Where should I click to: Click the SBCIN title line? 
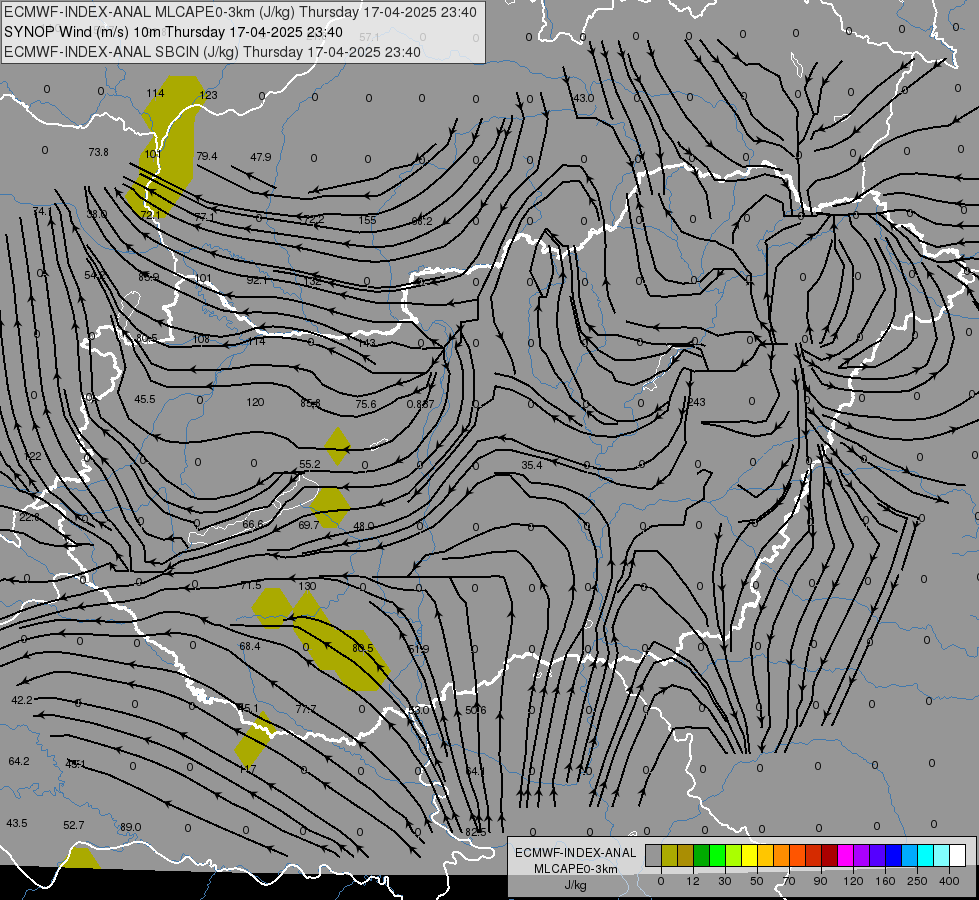(x=212, y=52)
